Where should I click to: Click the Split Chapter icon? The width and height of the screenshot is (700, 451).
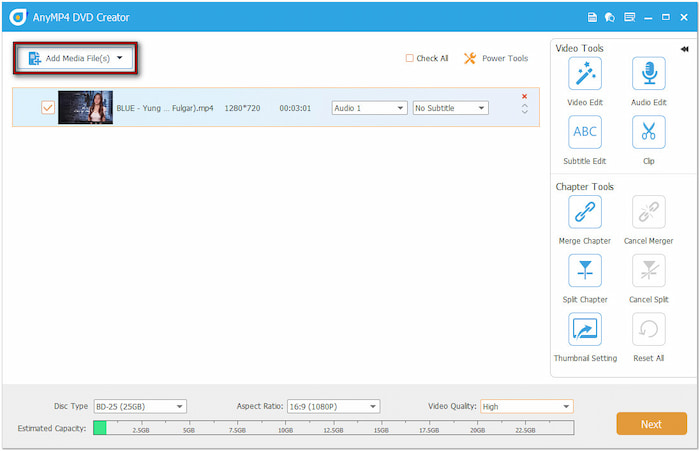pos(584,271)
